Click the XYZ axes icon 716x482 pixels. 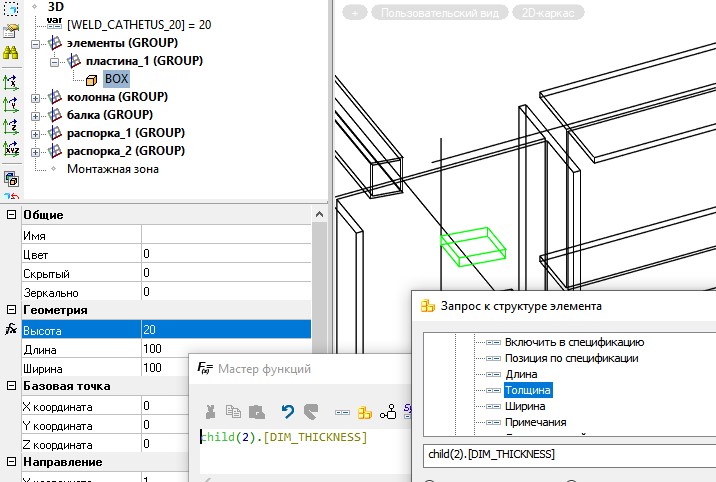11,148
